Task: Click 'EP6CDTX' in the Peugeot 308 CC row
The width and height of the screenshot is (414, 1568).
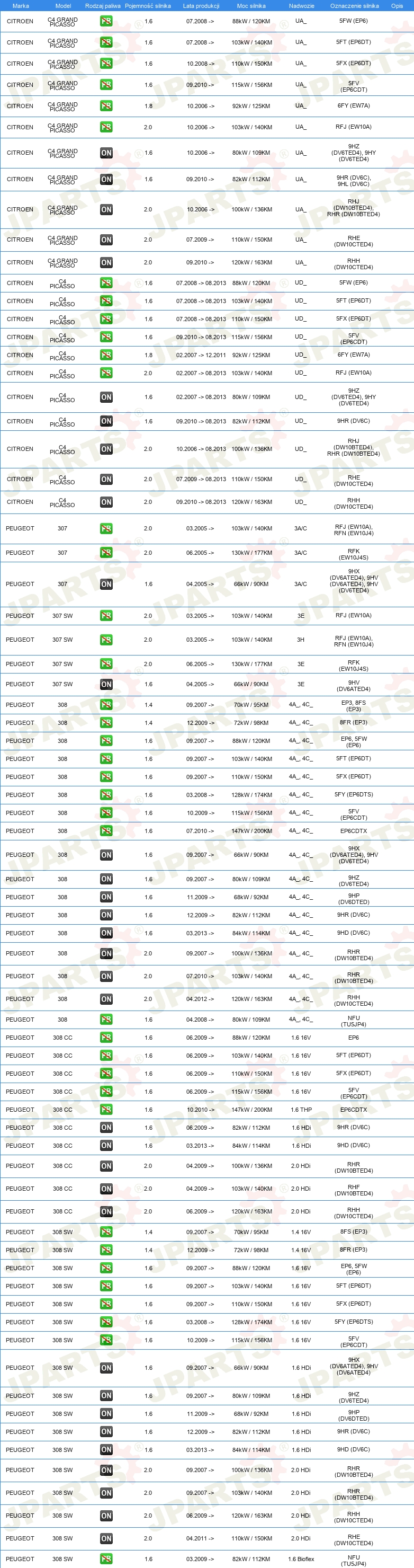Action: (x=354, y=1110)
